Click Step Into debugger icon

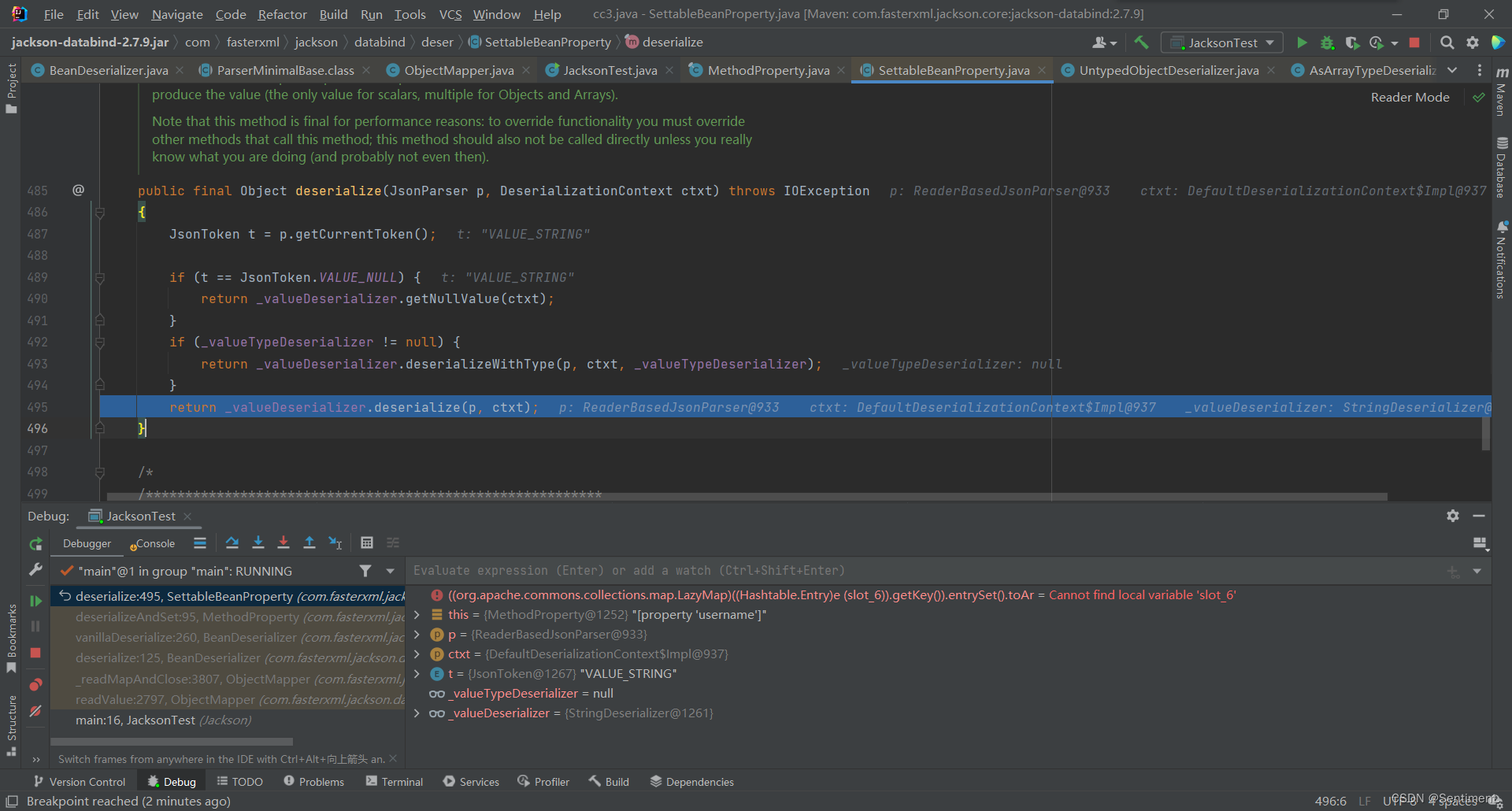258,543
